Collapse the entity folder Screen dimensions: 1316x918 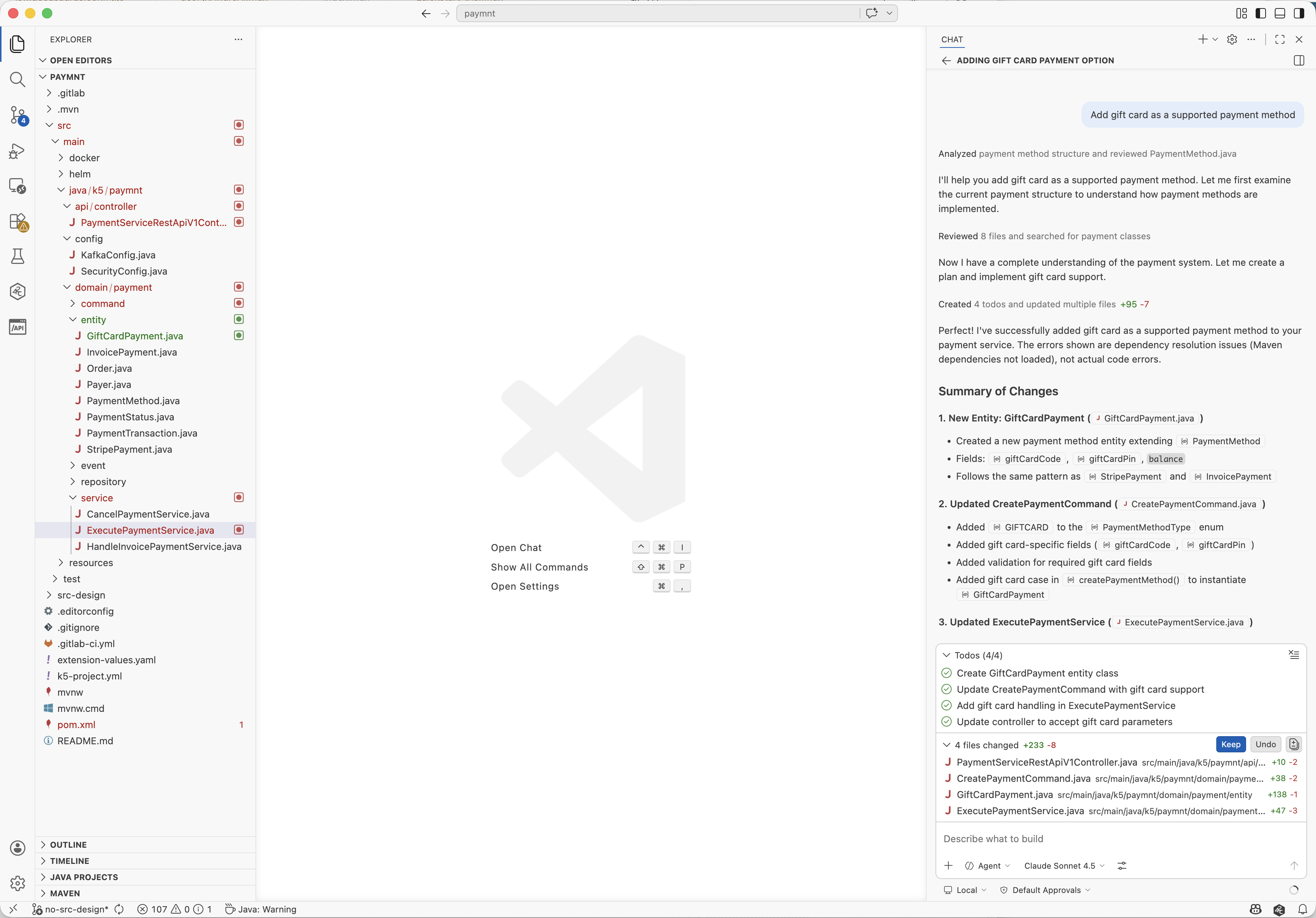[146, 319]
